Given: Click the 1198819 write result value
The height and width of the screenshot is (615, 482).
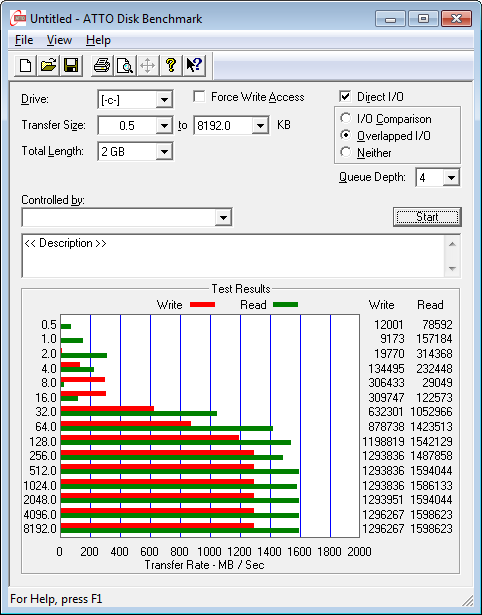Looking at the screenshot, I should click(x=383, y=442).
